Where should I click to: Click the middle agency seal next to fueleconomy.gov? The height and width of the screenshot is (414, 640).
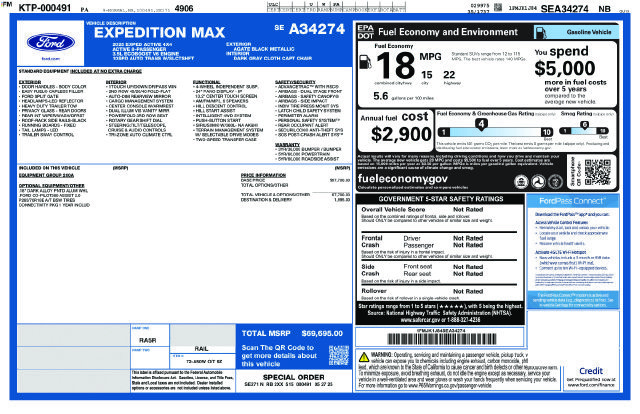[x=538, y=181]
